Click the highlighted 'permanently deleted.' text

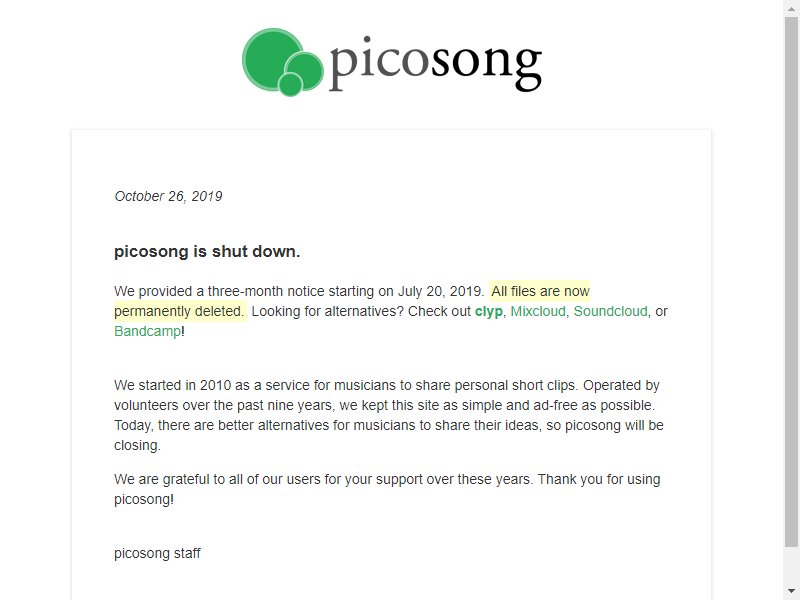coord(180,311)
